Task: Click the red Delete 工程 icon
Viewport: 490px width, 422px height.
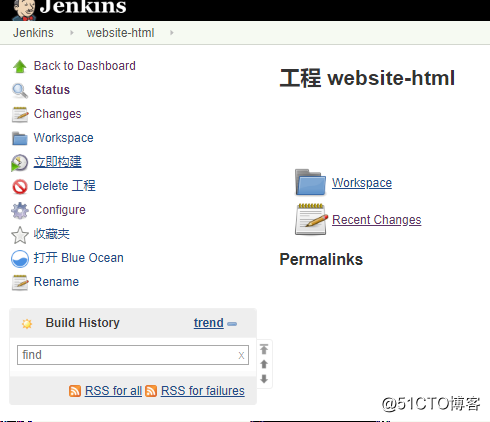Action: (20, 187)
